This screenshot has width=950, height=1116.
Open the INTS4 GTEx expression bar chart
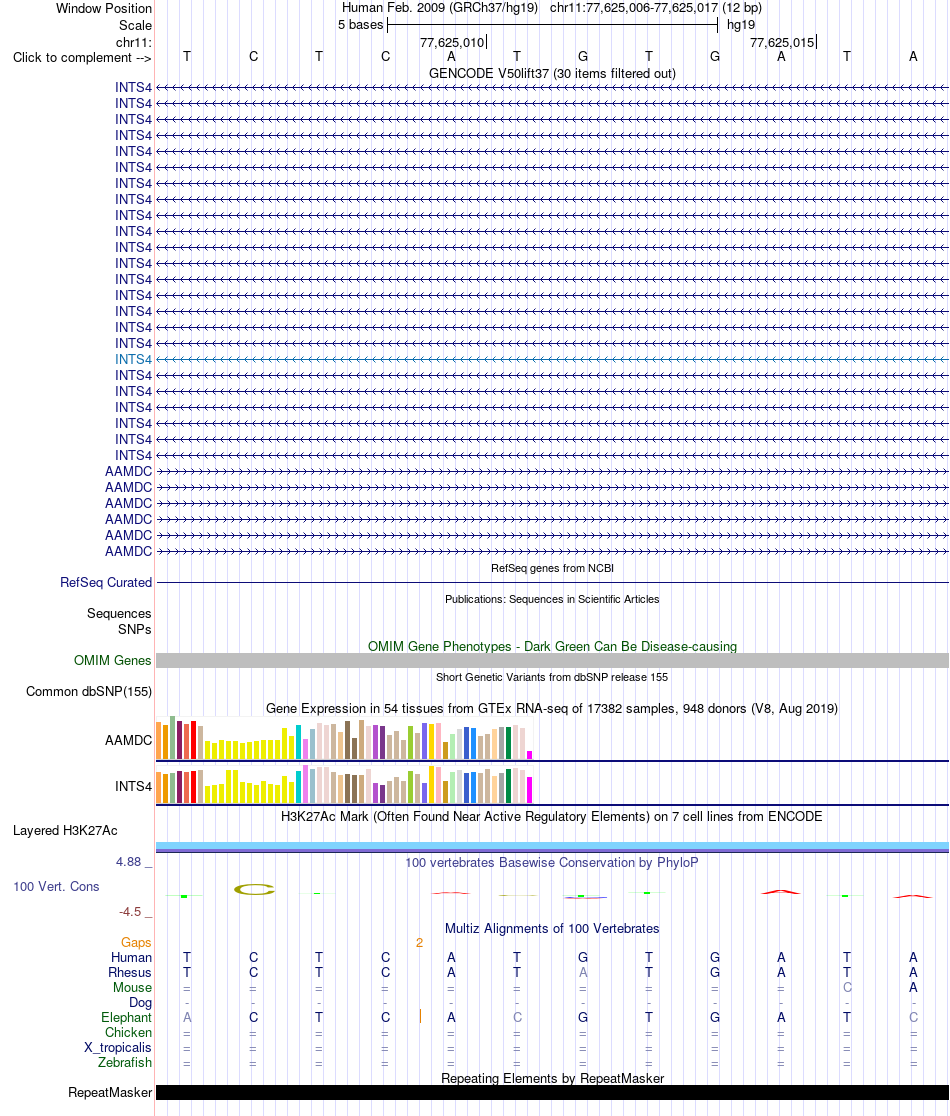click(x=344, y=784)
